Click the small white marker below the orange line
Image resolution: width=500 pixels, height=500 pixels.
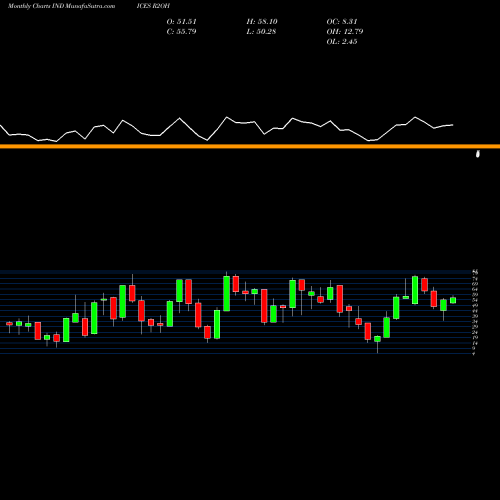point(478,154)
